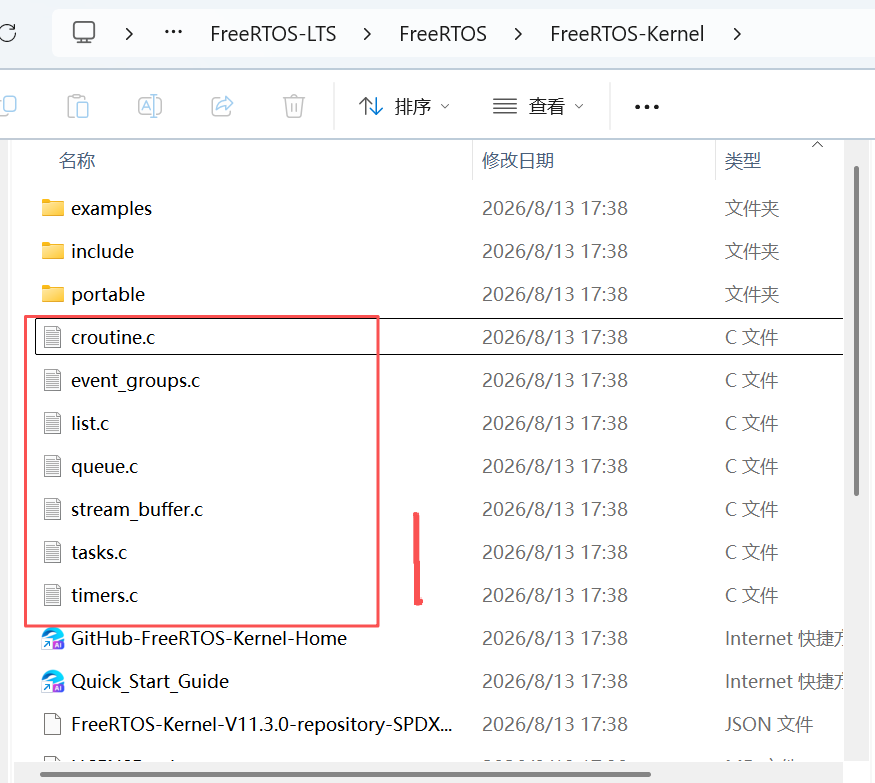Click the croutine.c file name

coord(113,337)
